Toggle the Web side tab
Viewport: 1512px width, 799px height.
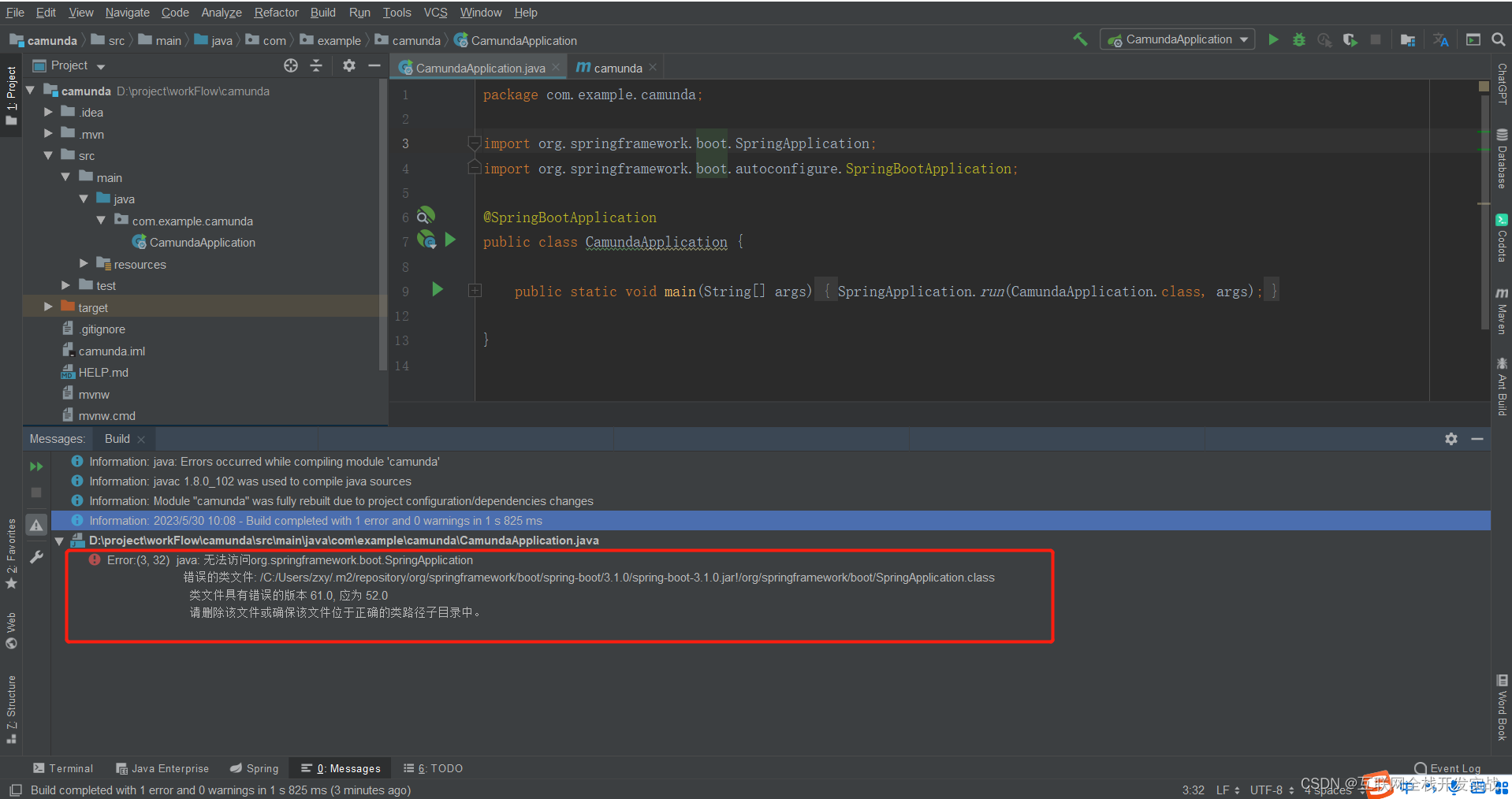(x=11, y=630)
